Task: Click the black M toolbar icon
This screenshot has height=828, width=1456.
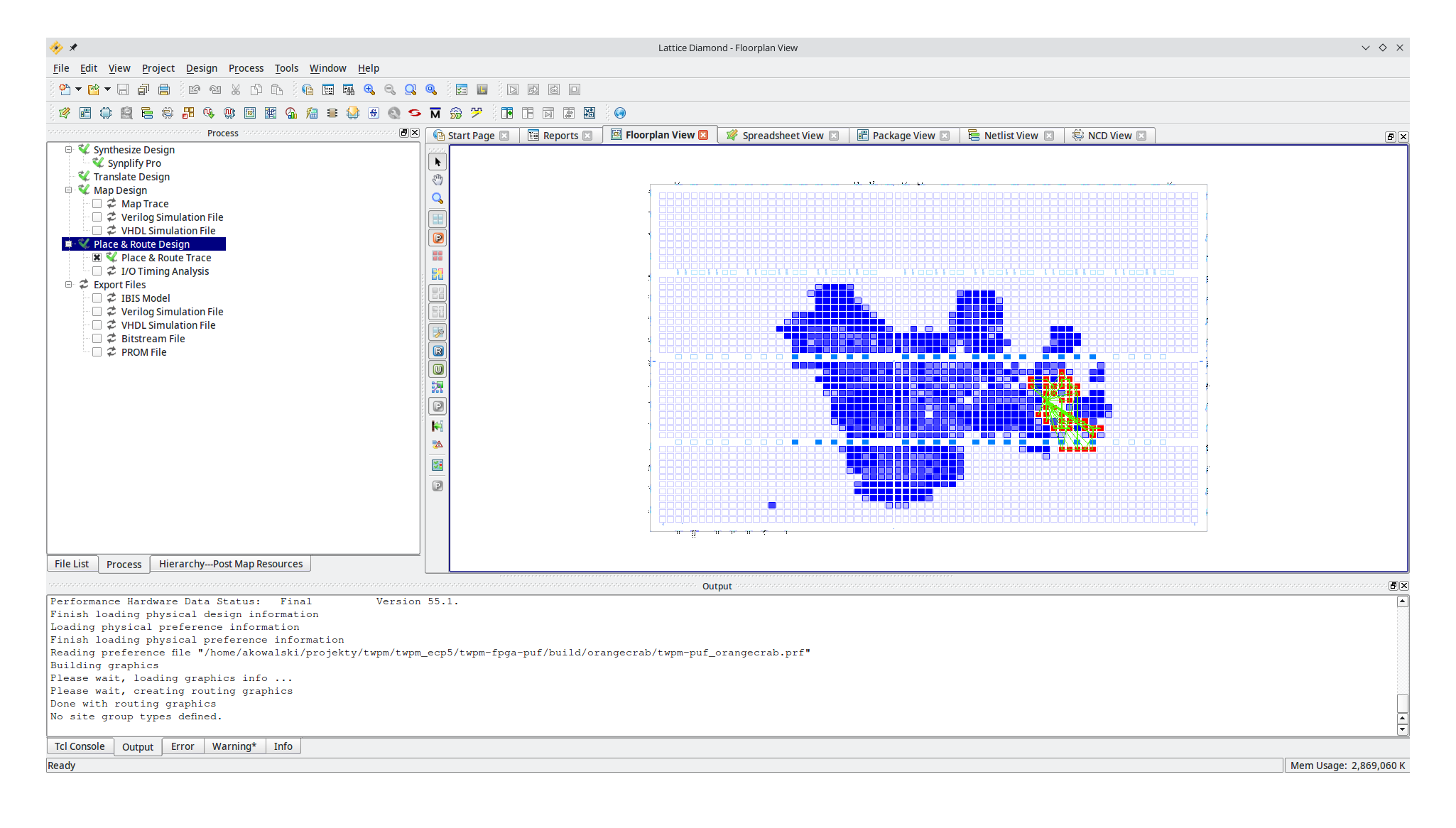Action: point(435,113)
